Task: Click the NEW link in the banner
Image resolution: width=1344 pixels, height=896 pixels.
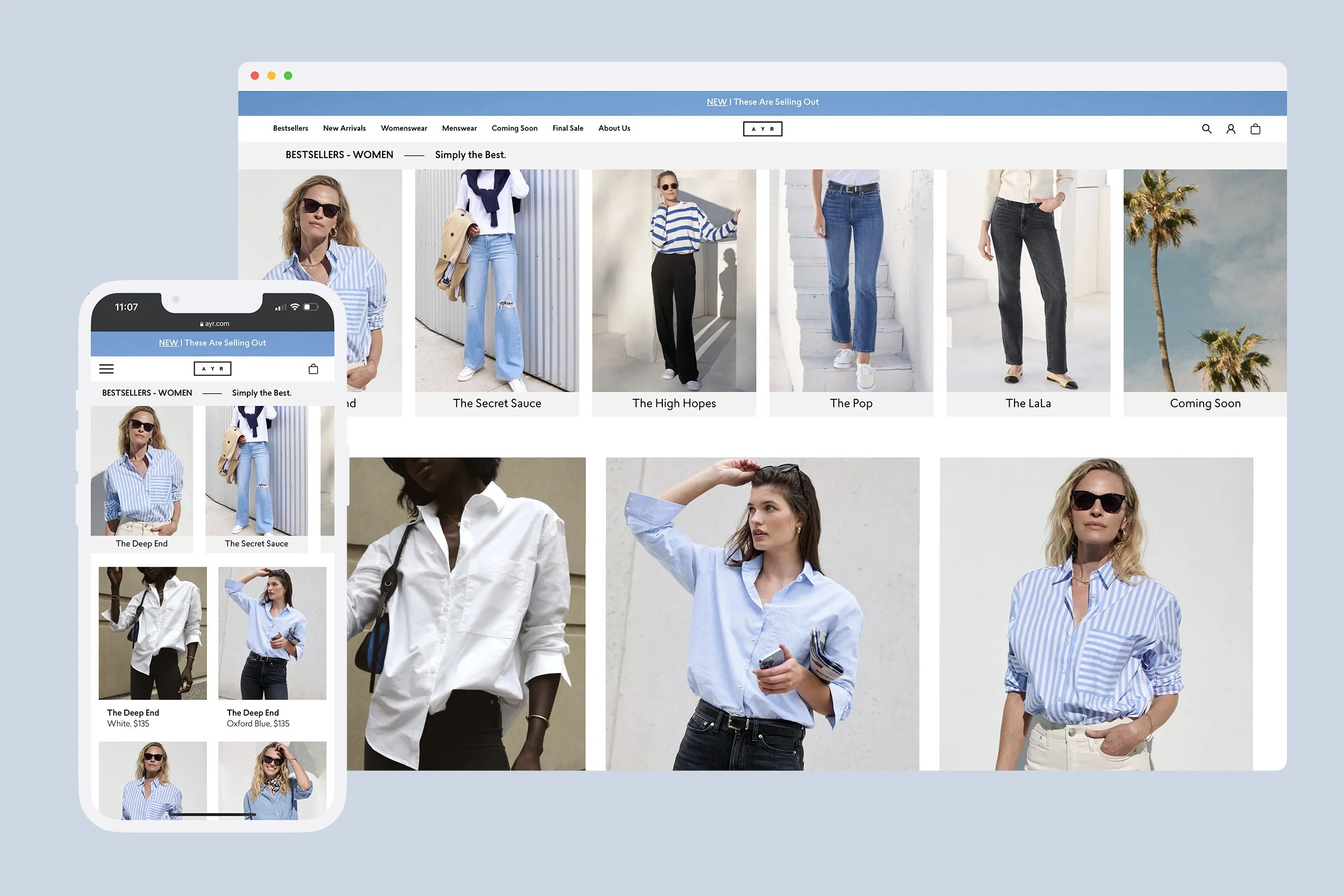Action: point(717,102)
